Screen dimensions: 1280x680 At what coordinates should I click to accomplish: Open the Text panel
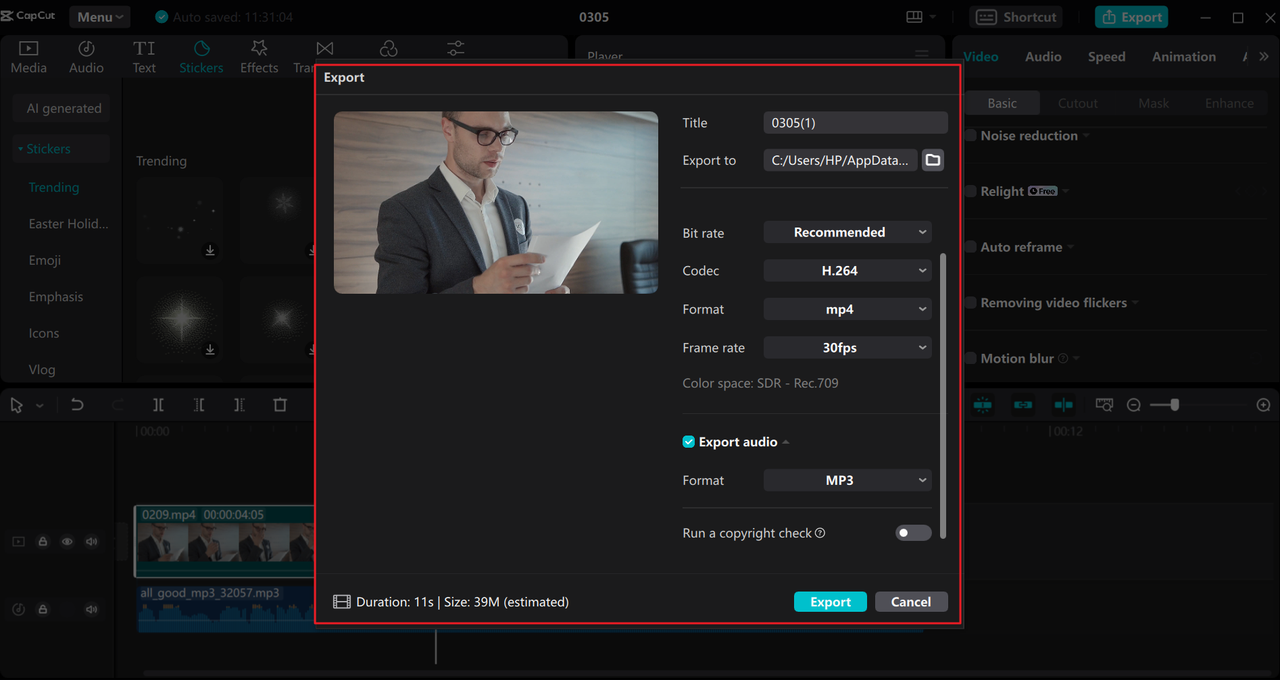pyautogui.click(x=144, y=57)
